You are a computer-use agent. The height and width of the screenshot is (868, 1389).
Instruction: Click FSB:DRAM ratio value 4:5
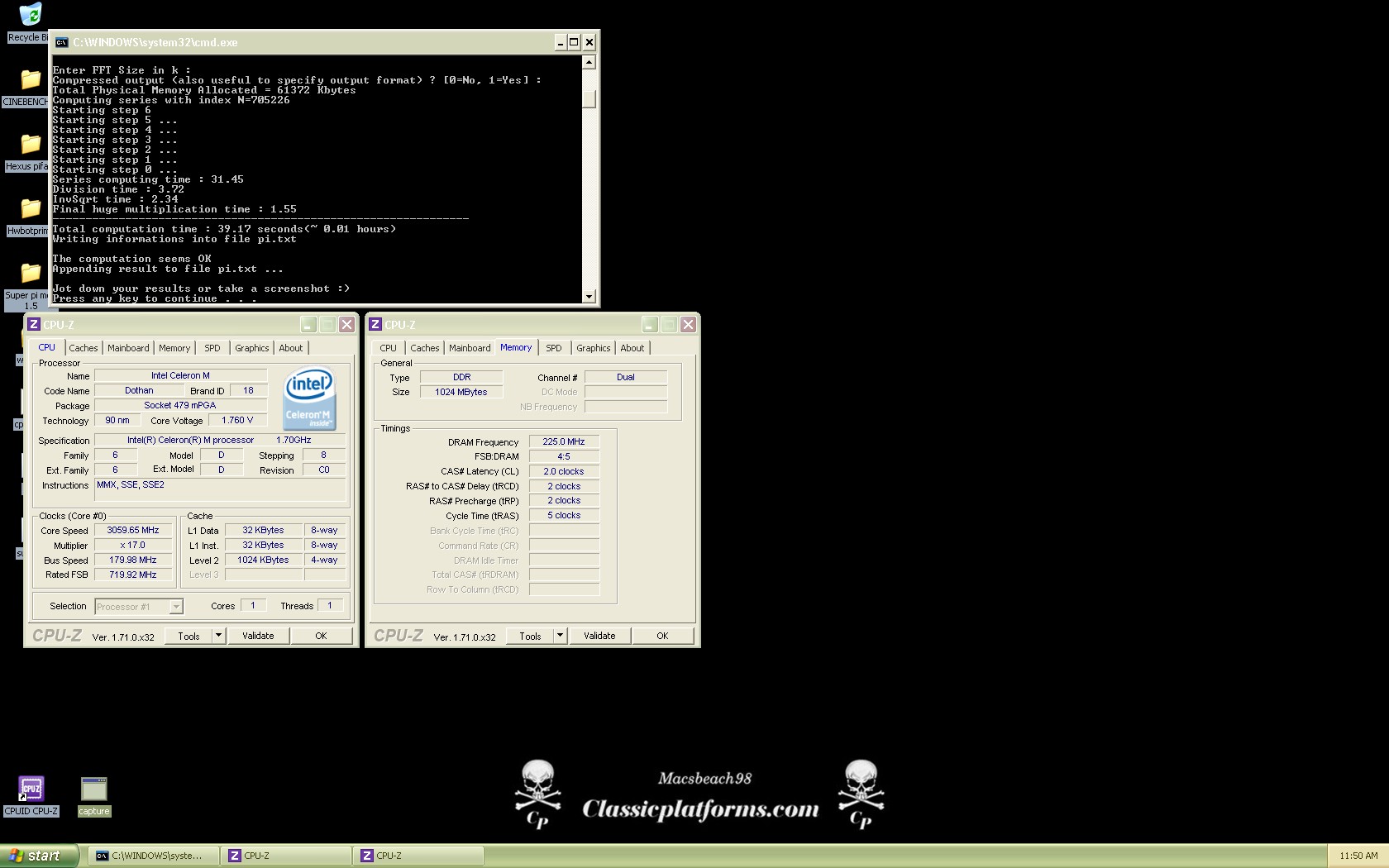click(x=564, y=456)
